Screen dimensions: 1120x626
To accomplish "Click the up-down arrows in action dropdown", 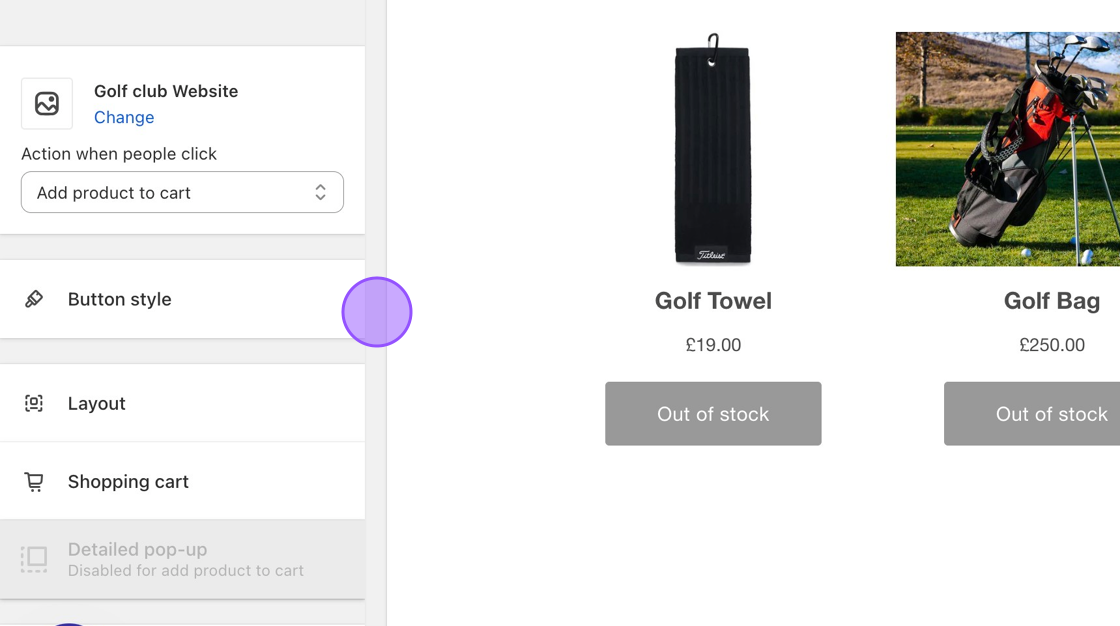I will tap(320, 192).
